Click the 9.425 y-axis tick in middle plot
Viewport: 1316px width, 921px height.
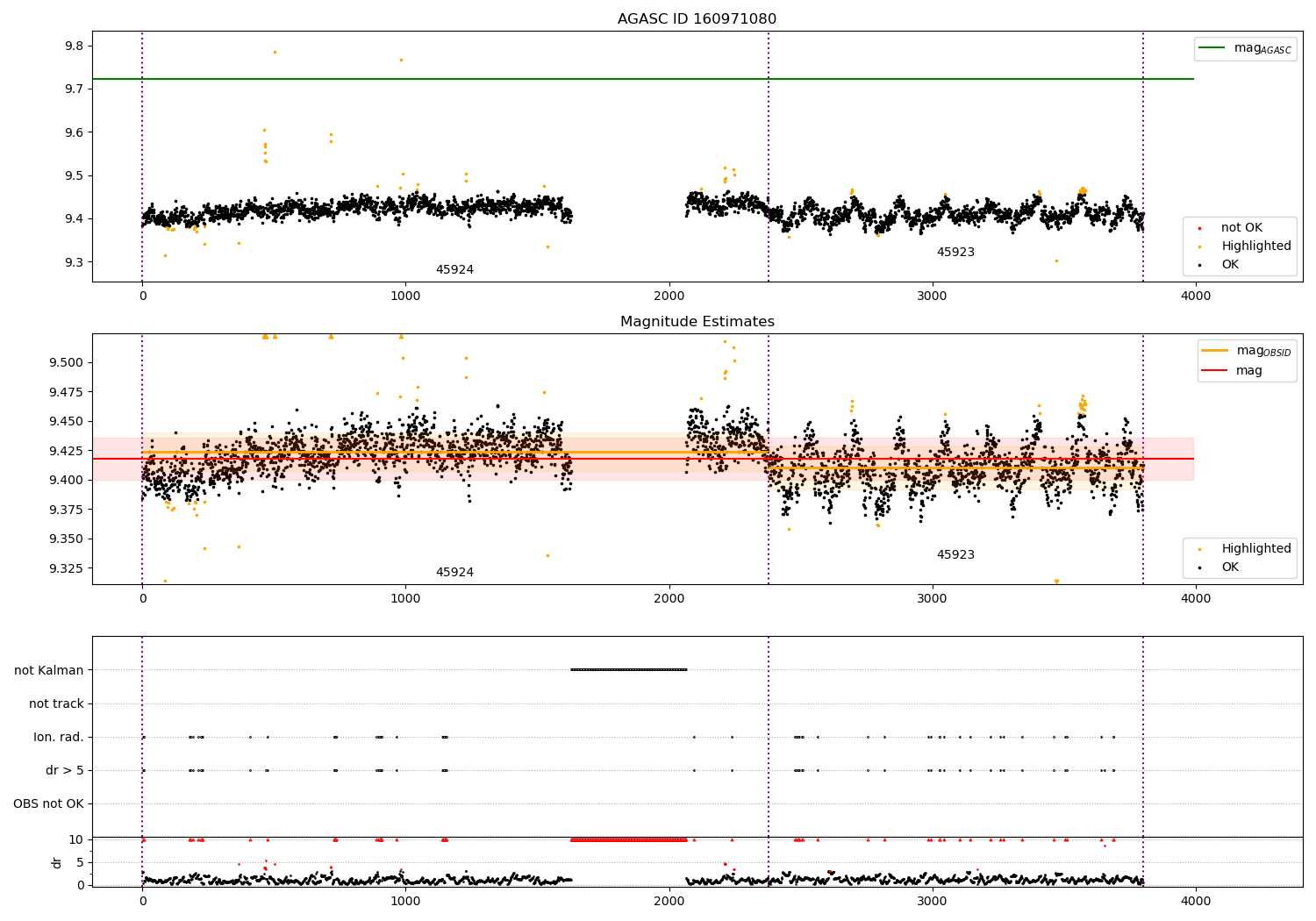[x=67, y=451]
